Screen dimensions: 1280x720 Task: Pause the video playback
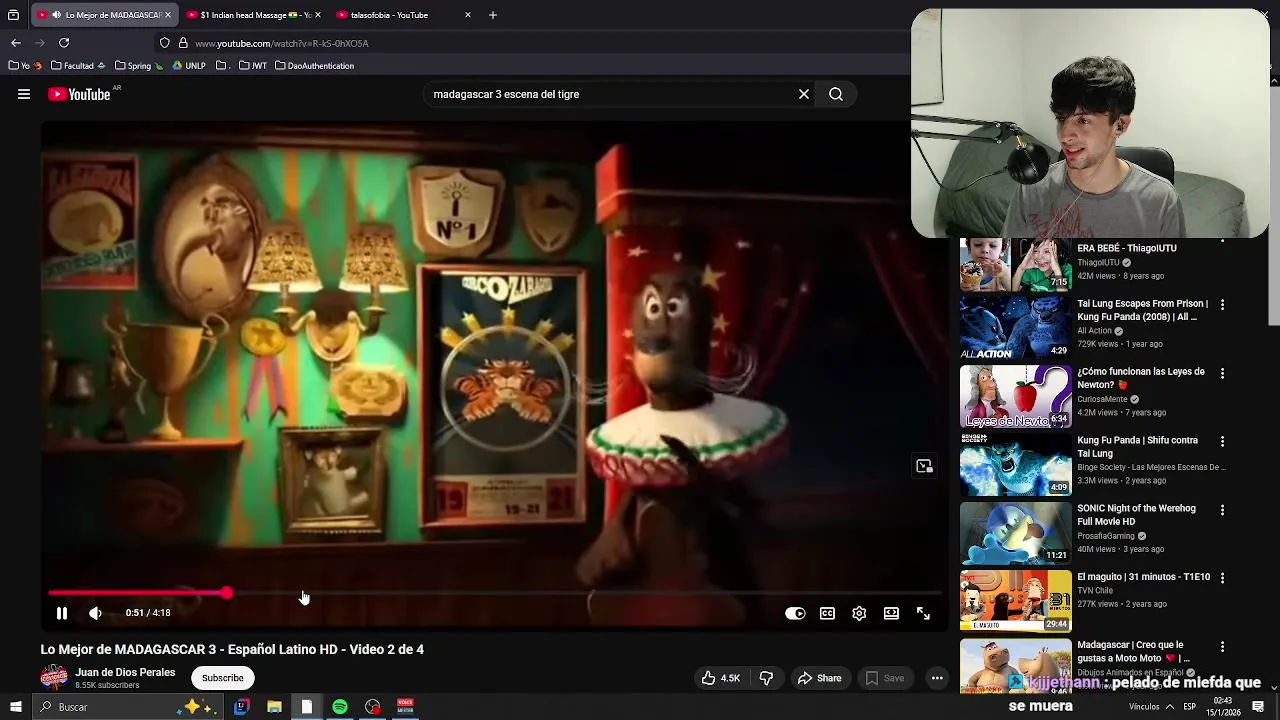[61, 613]
